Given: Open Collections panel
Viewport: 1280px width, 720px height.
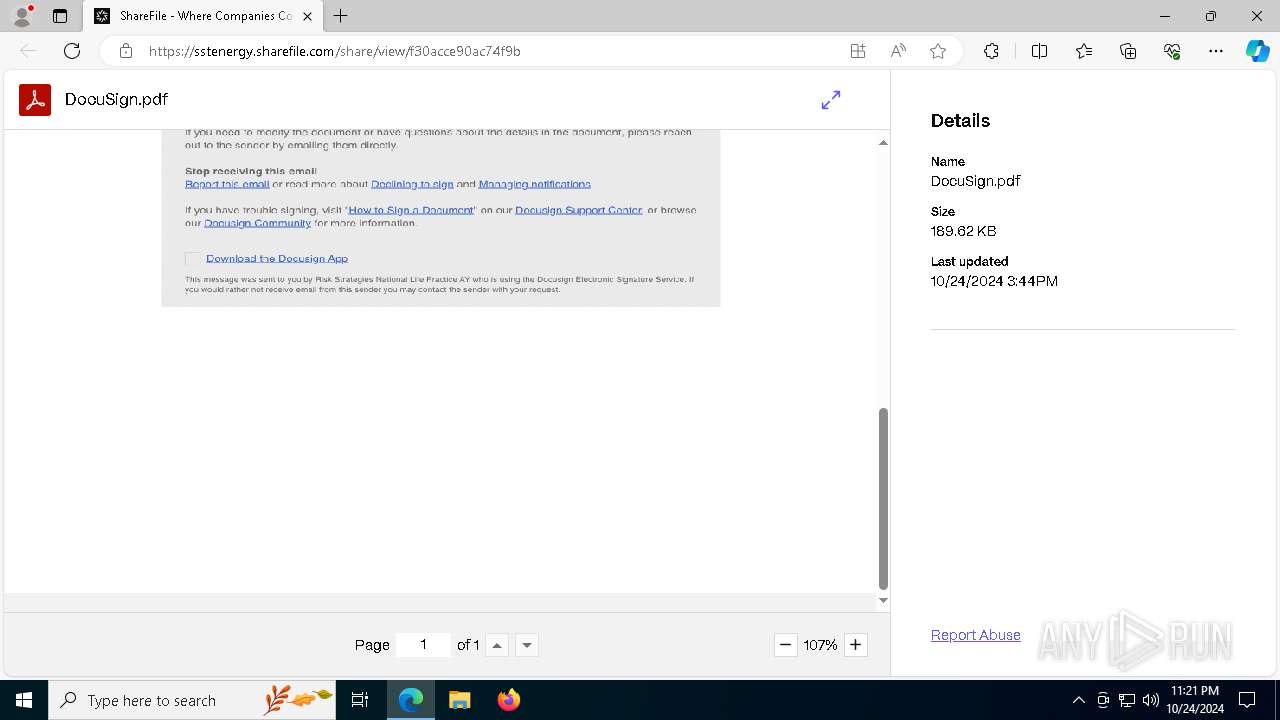Looking at the screenshot, I should pyautogui.click(x=1128, y=51).
